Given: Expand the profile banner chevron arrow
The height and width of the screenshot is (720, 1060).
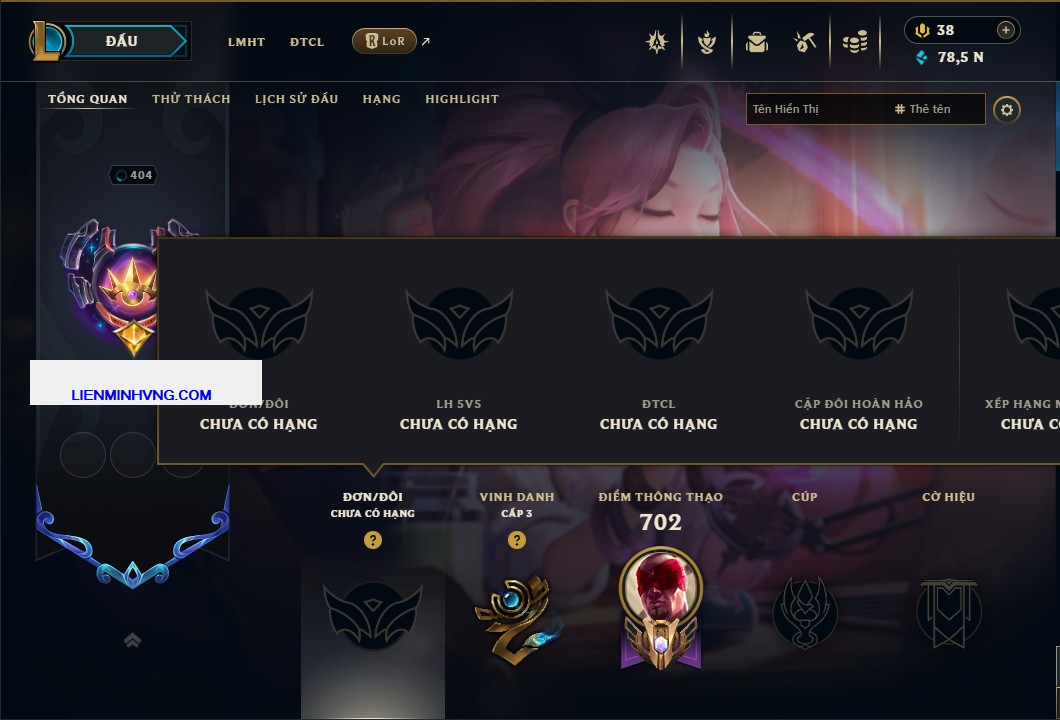Looking at the screenshot, I should click(x=132, y=640).
